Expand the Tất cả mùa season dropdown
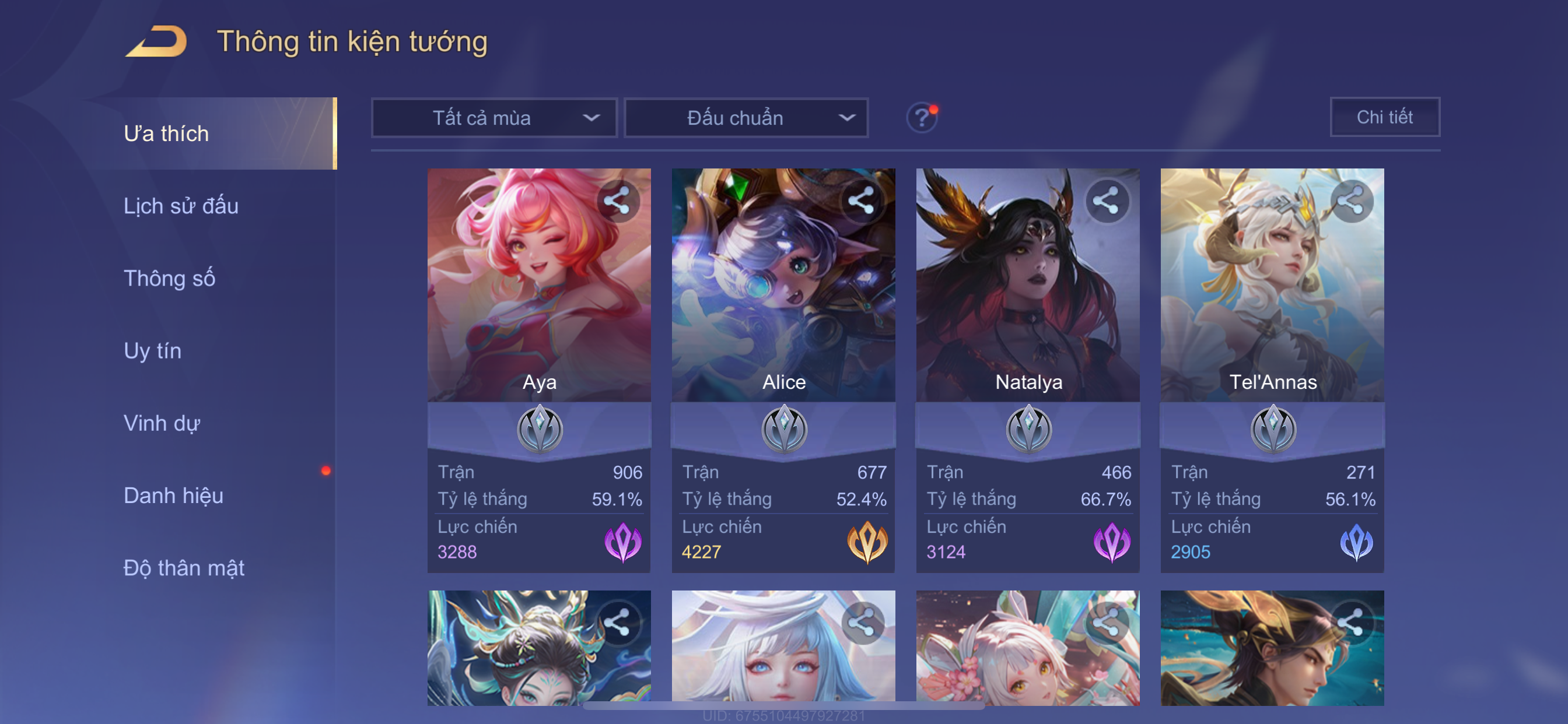The height and width of the screenshot is (724, 1568). click(494, 117)
